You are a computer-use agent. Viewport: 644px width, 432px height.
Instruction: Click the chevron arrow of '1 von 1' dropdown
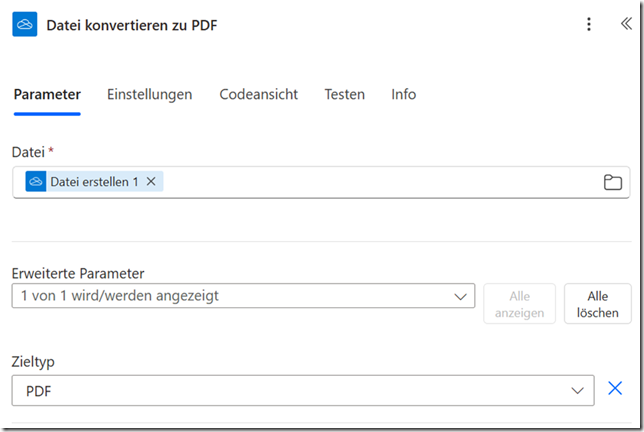(460, 297)
